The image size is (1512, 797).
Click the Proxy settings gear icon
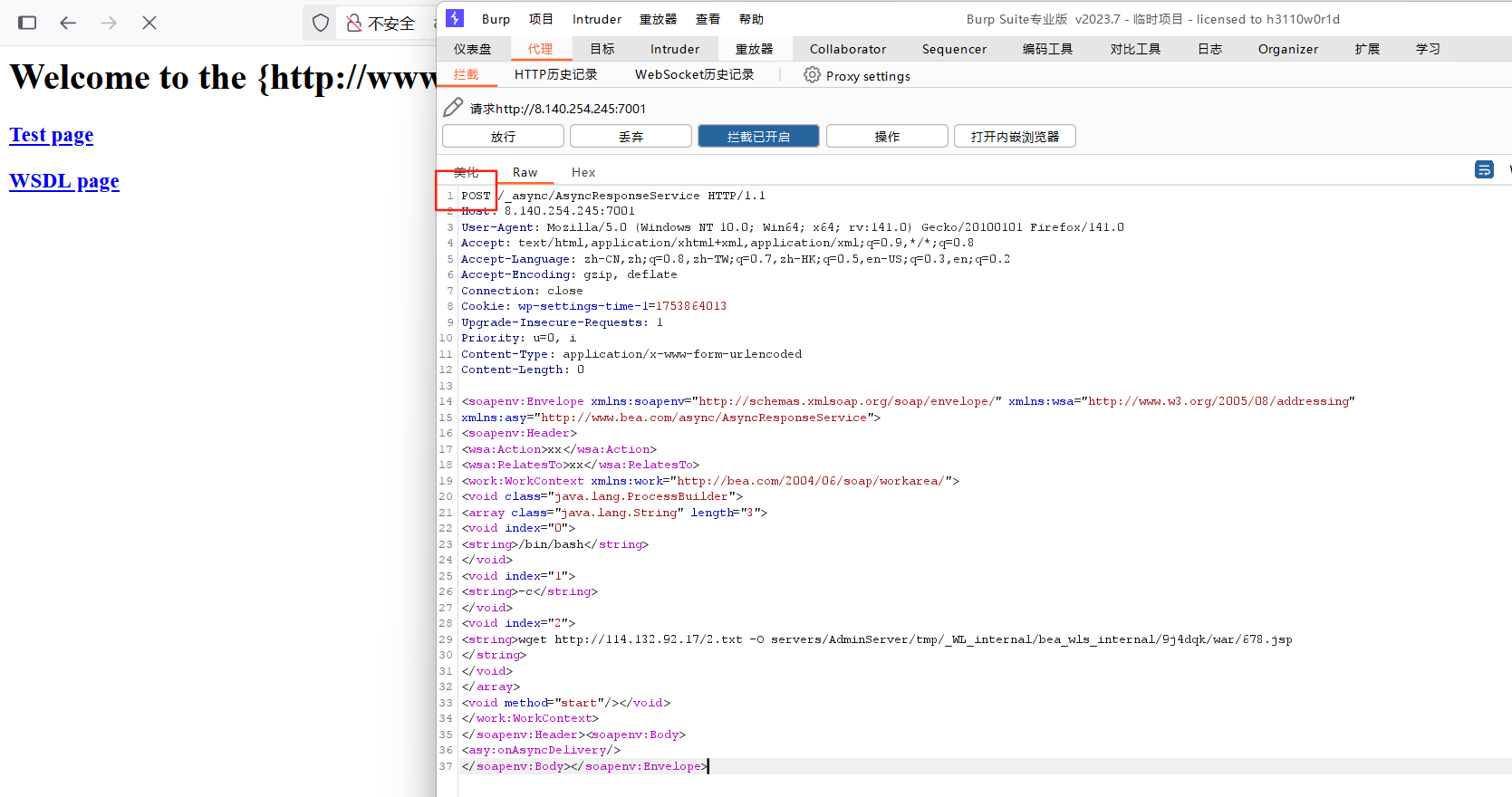pyautogui.click(x=812, y=75)
